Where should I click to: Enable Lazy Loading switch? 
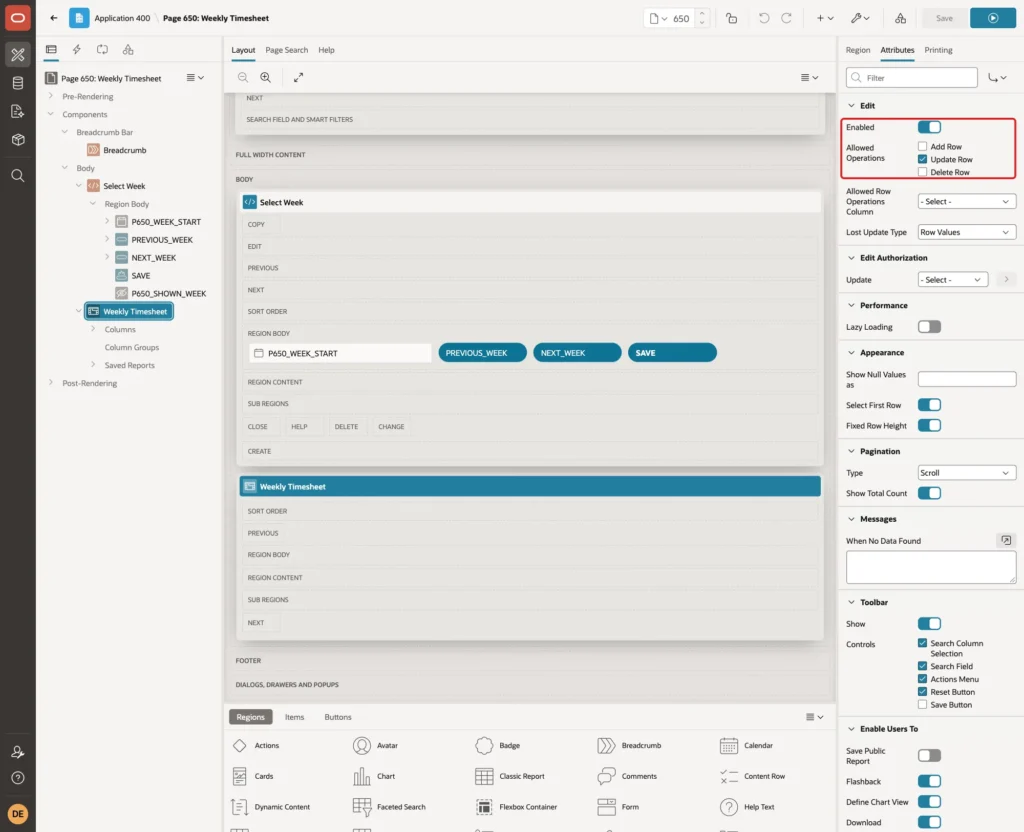pyautogui.click(x=929, y=327)
